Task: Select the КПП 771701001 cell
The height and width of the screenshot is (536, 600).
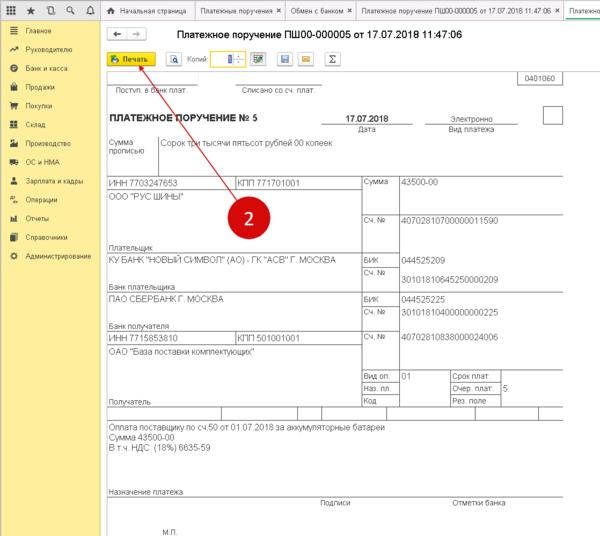Action: 298,183
